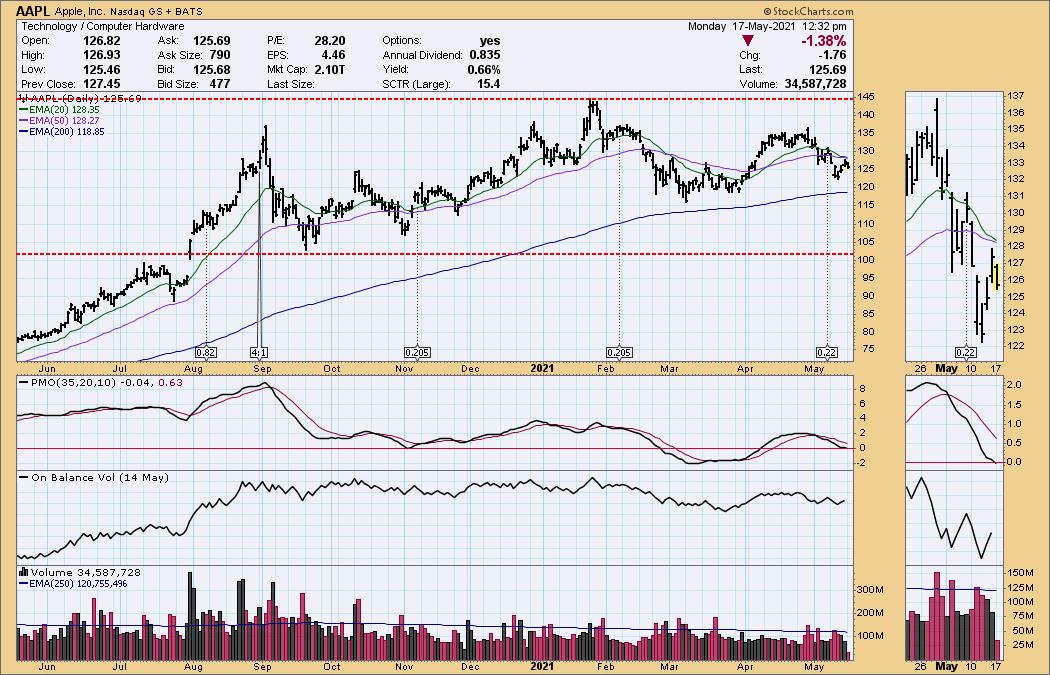Click the 100 price axis label
This screenshot has height=675, width=1050.
pos(865,260)
